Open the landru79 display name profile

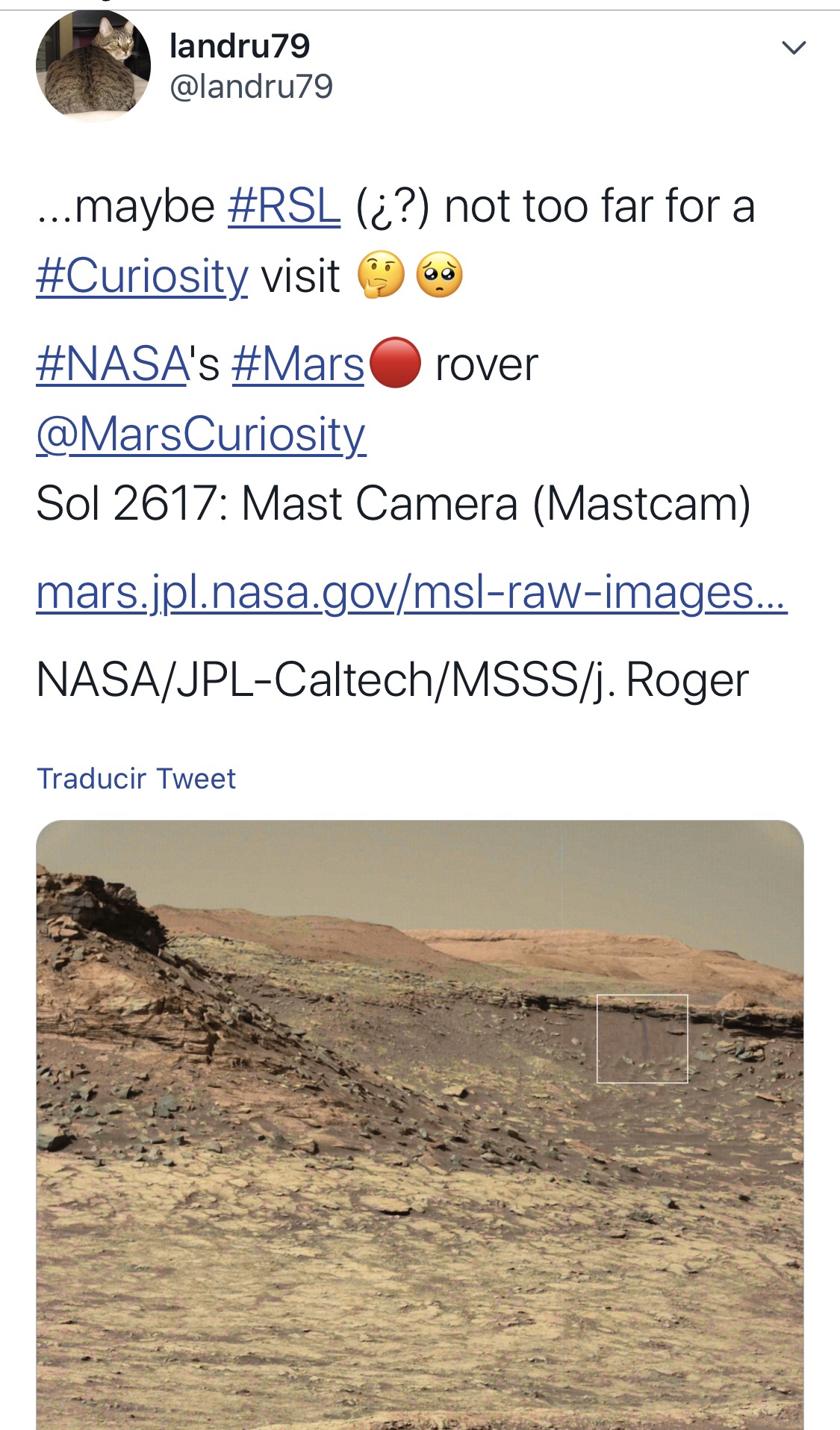point(239,46)
